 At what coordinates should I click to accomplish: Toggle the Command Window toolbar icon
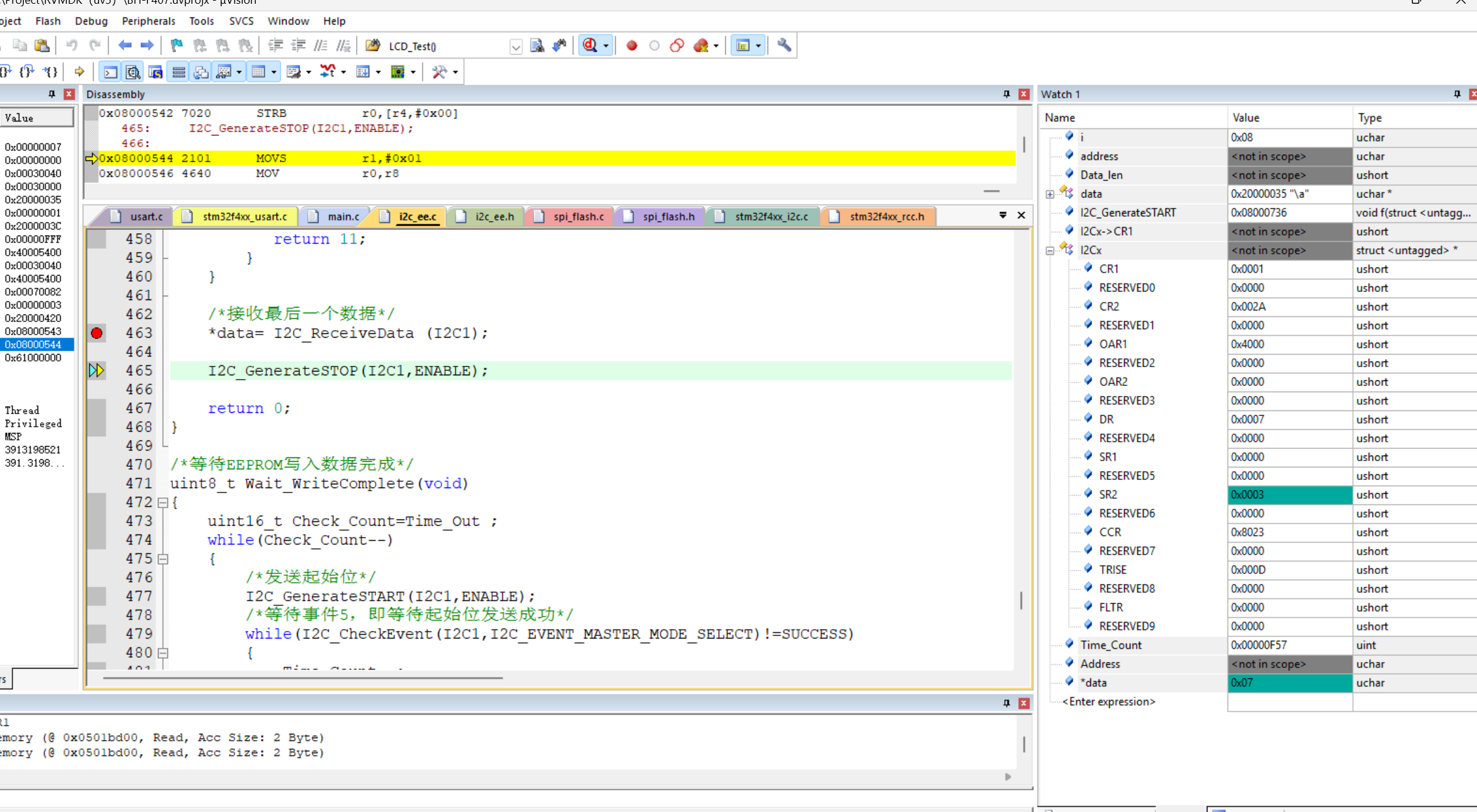[111, 72]
